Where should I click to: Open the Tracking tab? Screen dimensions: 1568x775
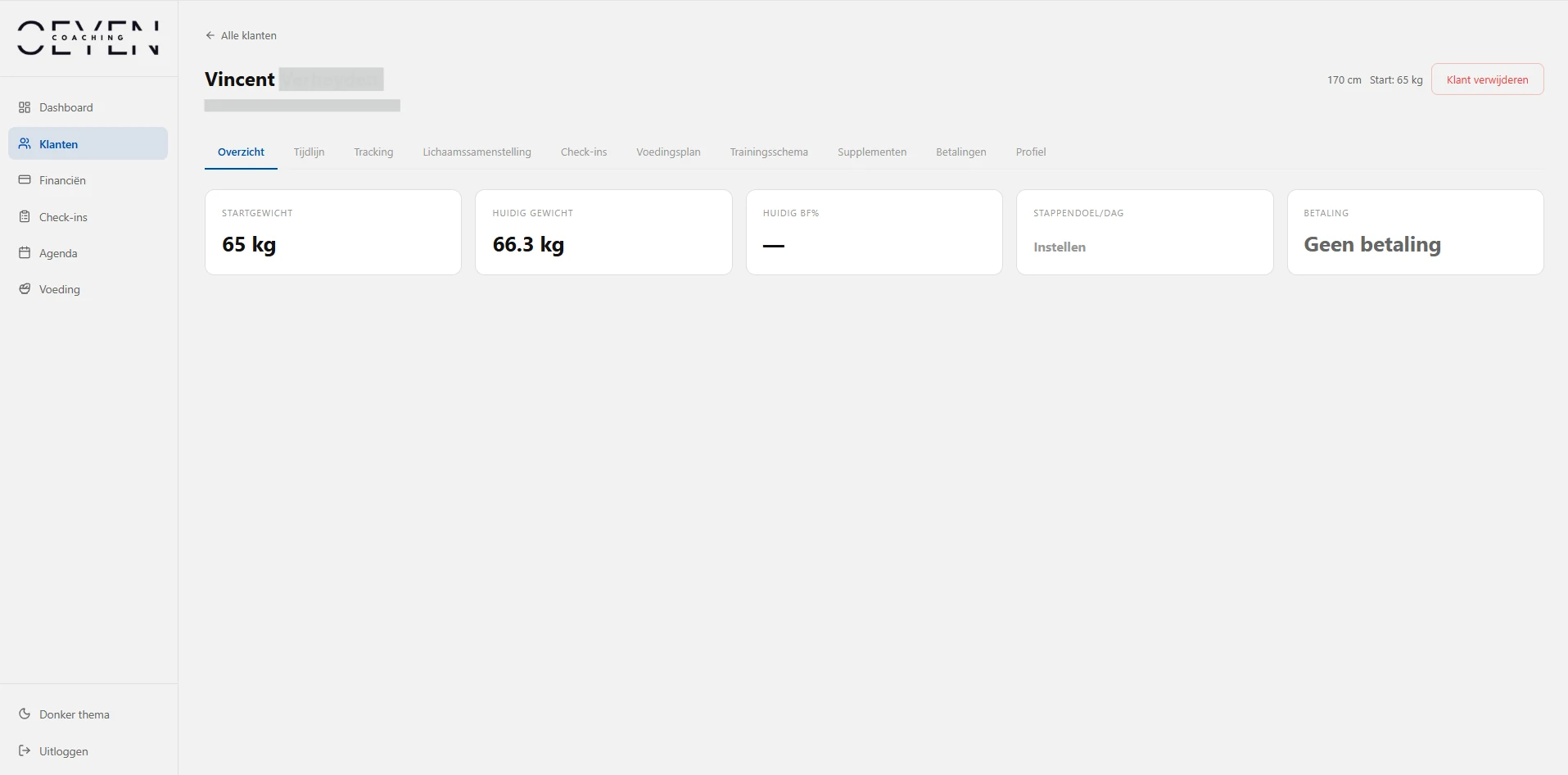point(373,152)
